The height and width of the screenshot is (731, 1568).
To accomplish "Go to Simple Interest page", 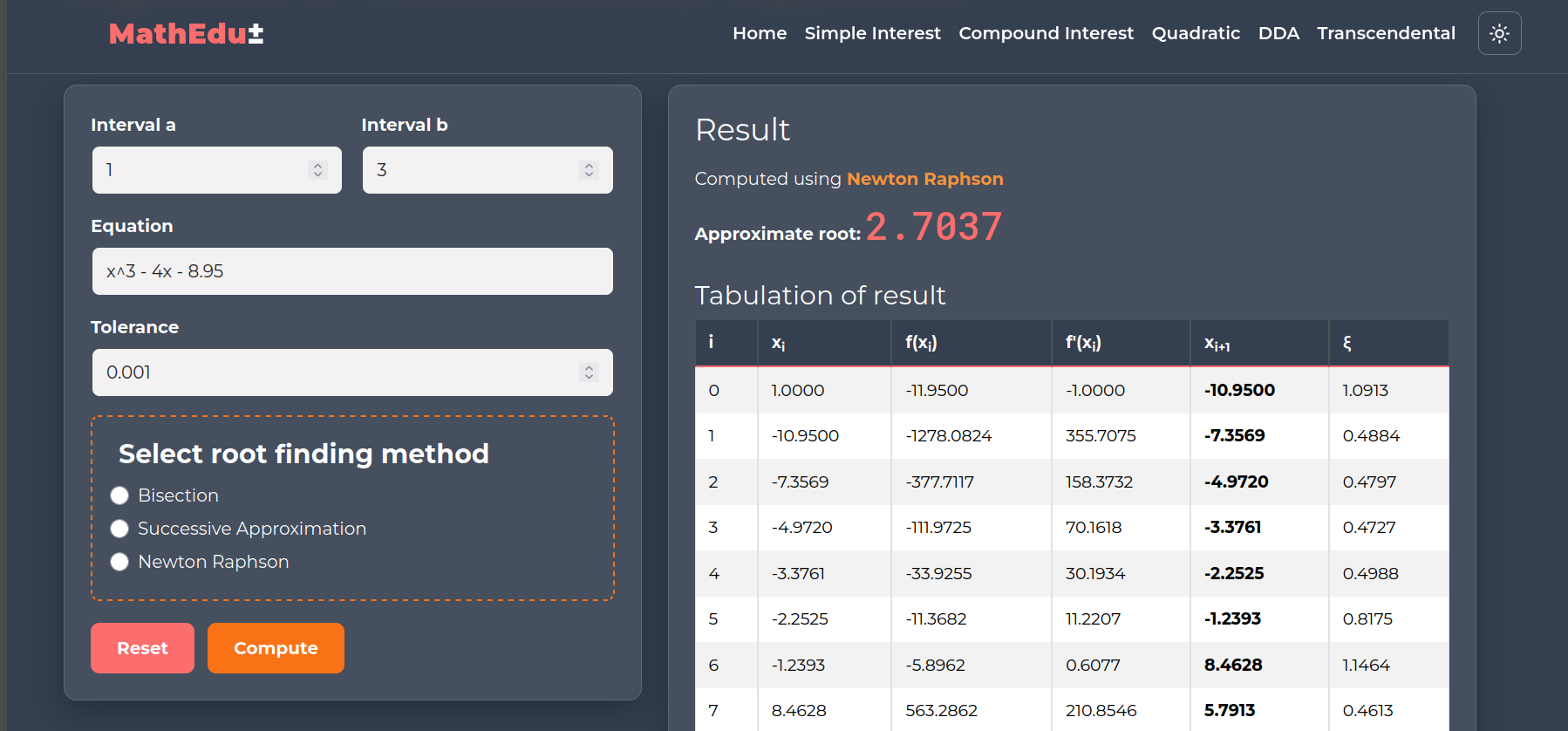I will pyautogui.click(x=872, y=33).
